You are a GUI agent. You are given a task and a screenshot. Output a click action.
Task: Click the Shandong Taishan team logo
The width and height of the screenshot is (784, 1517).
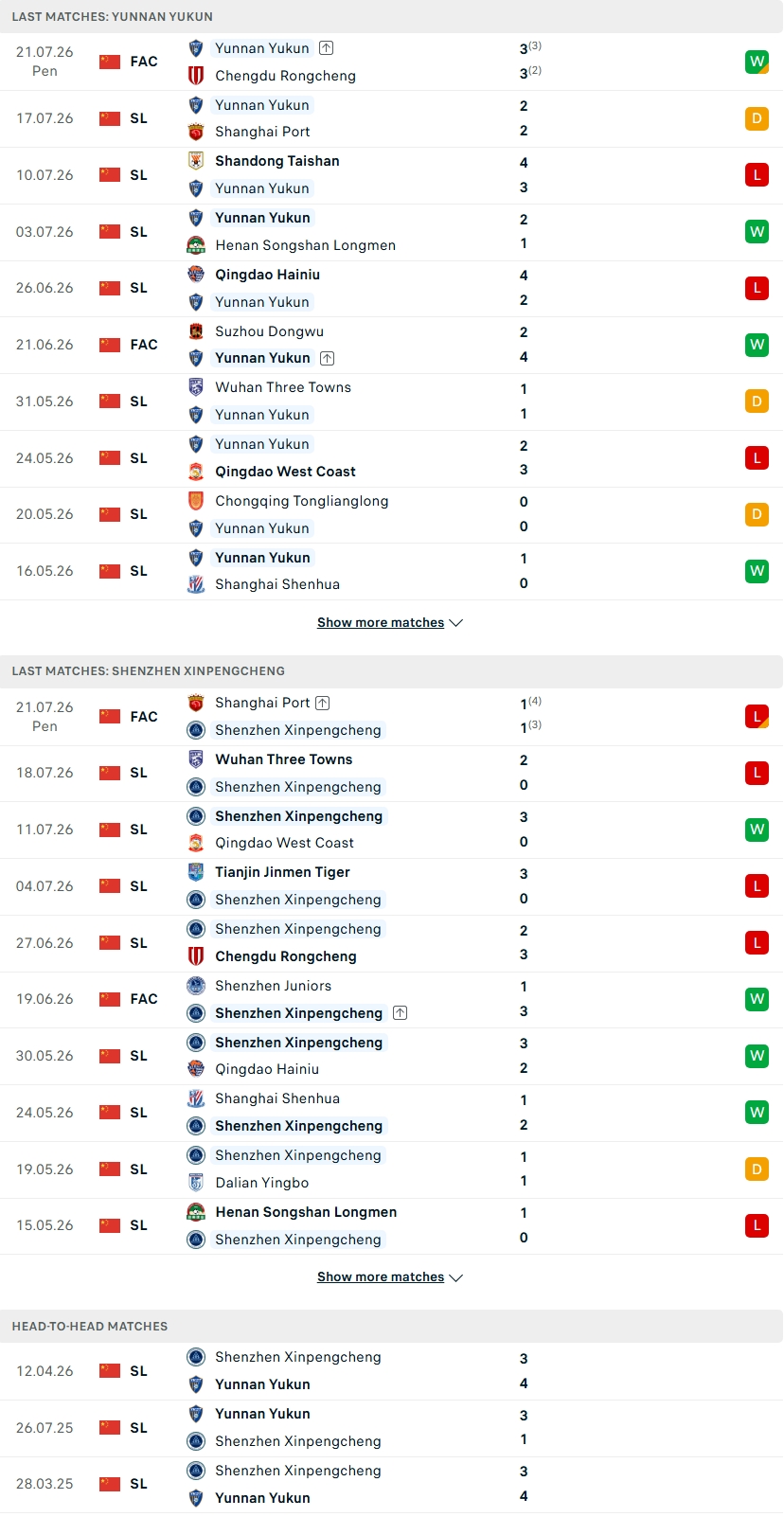tap(196, 161)
